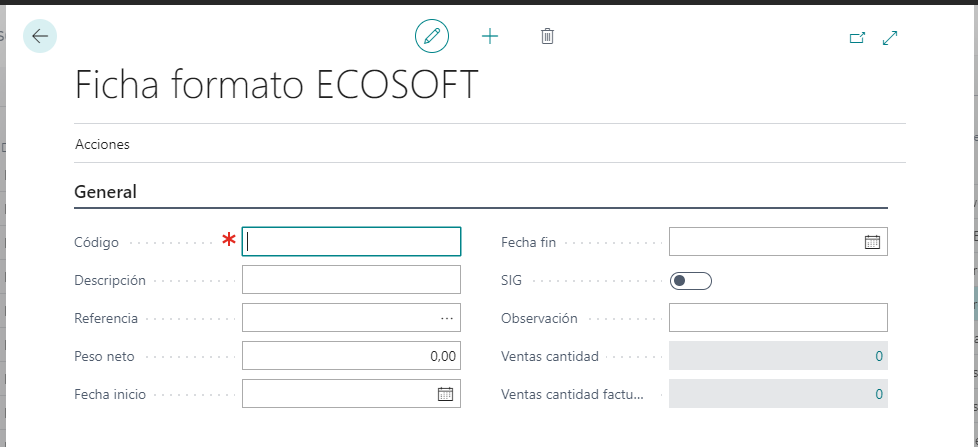
Task: Click the Peso neto label
Action: click(104, 357)
